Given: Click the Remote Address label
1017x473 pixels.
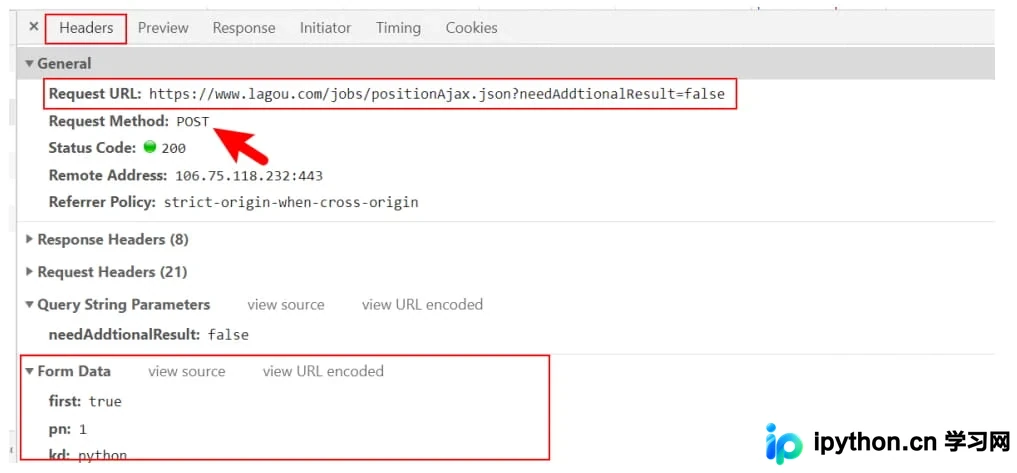Looking at the screenshot, I should coord(108,176).
